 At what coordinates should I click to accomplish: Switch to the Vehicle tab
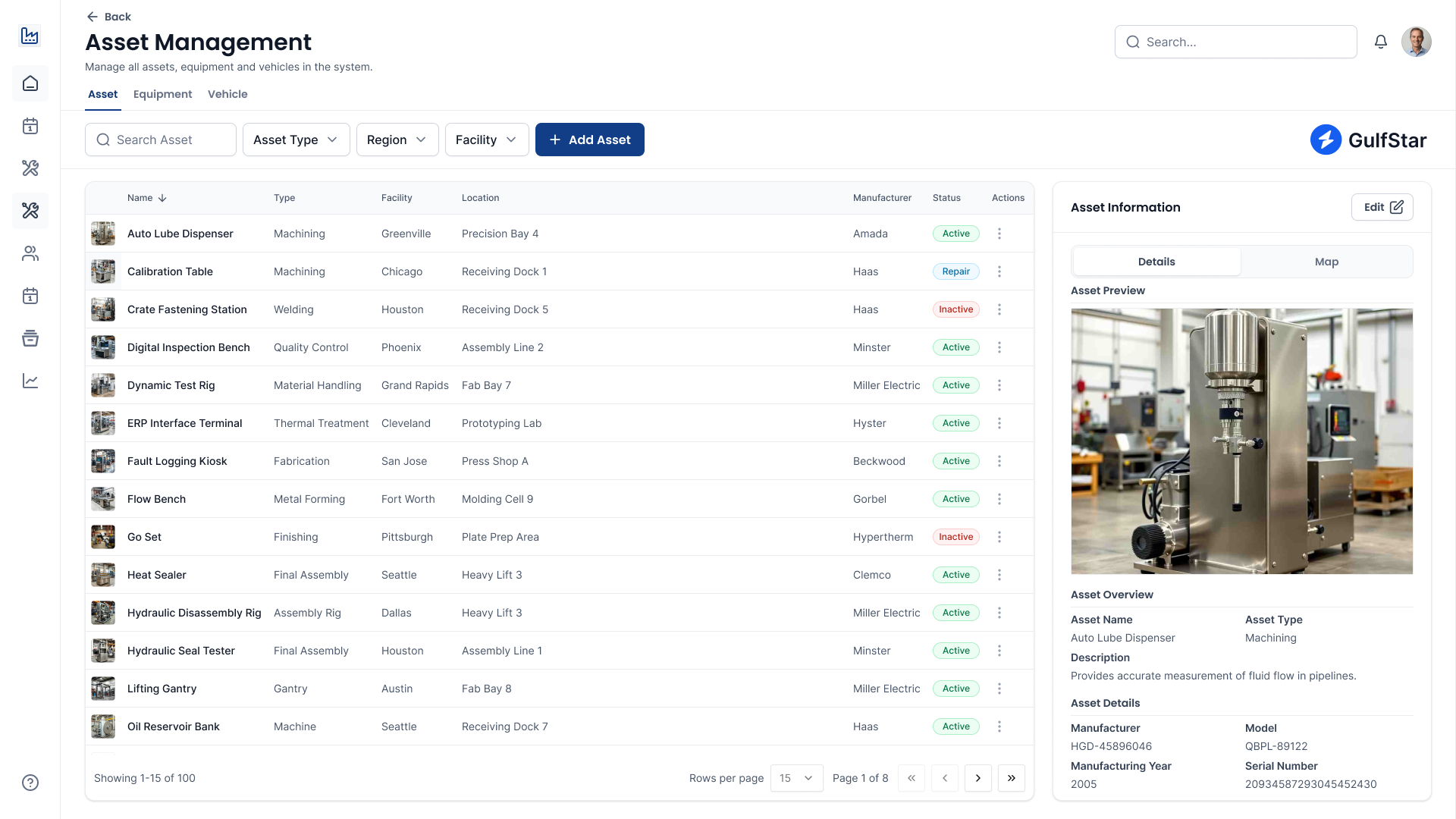pos(227,94)
